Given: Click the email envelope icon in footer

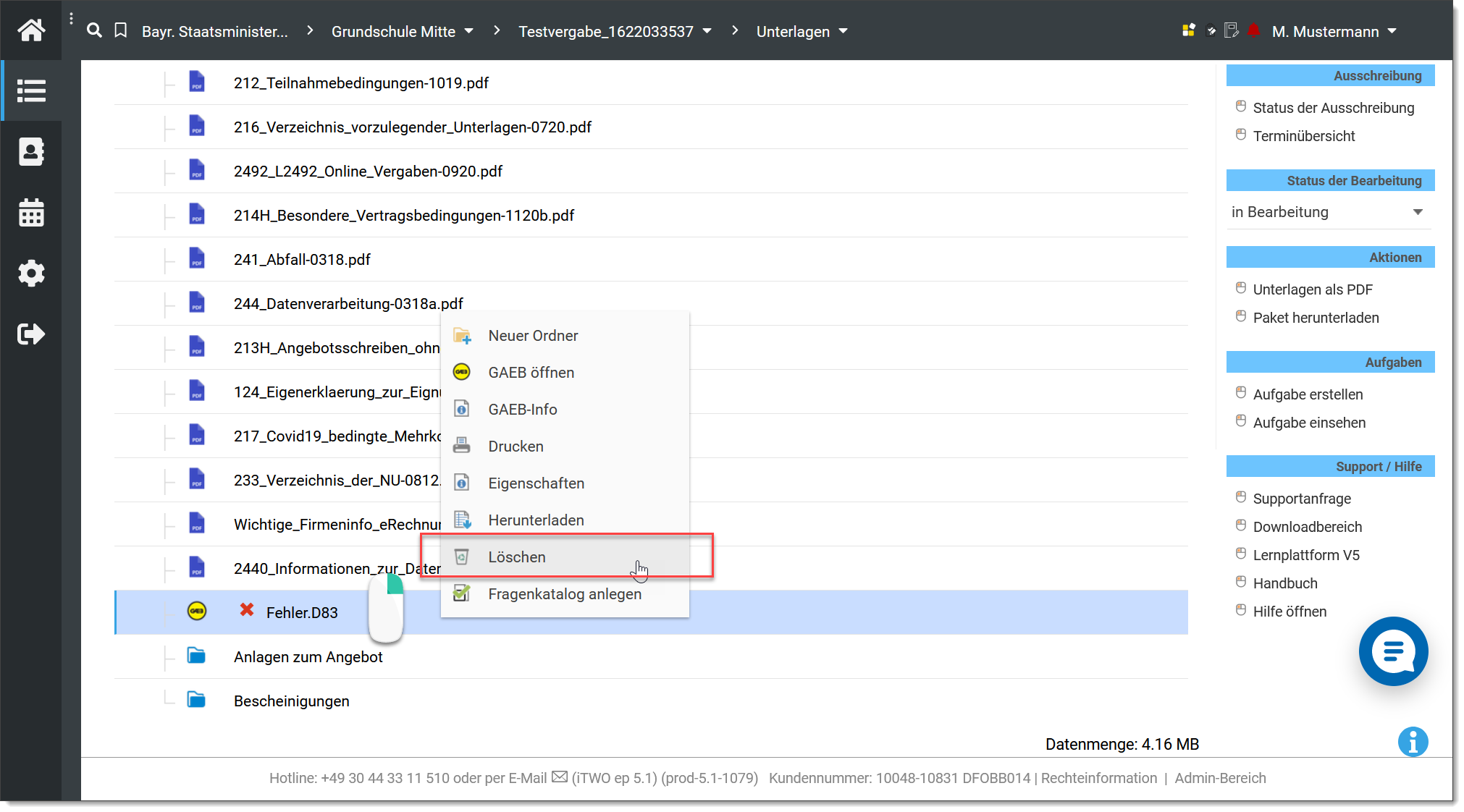Looking at the screenshot, I should coord(560,777).
